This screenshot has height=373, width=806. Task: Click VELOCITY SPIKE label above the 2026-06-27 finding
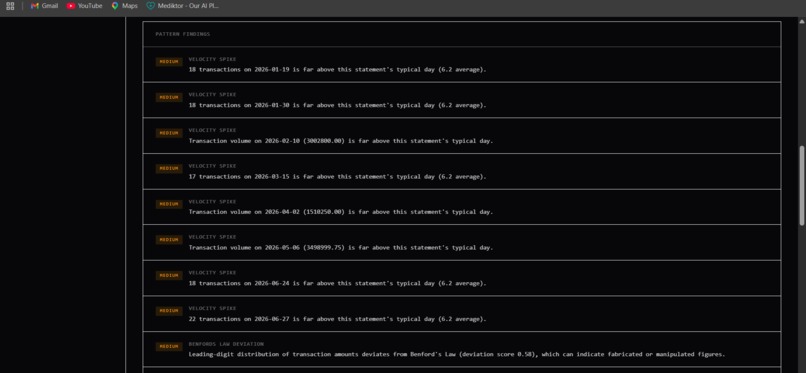coord(212,308)
